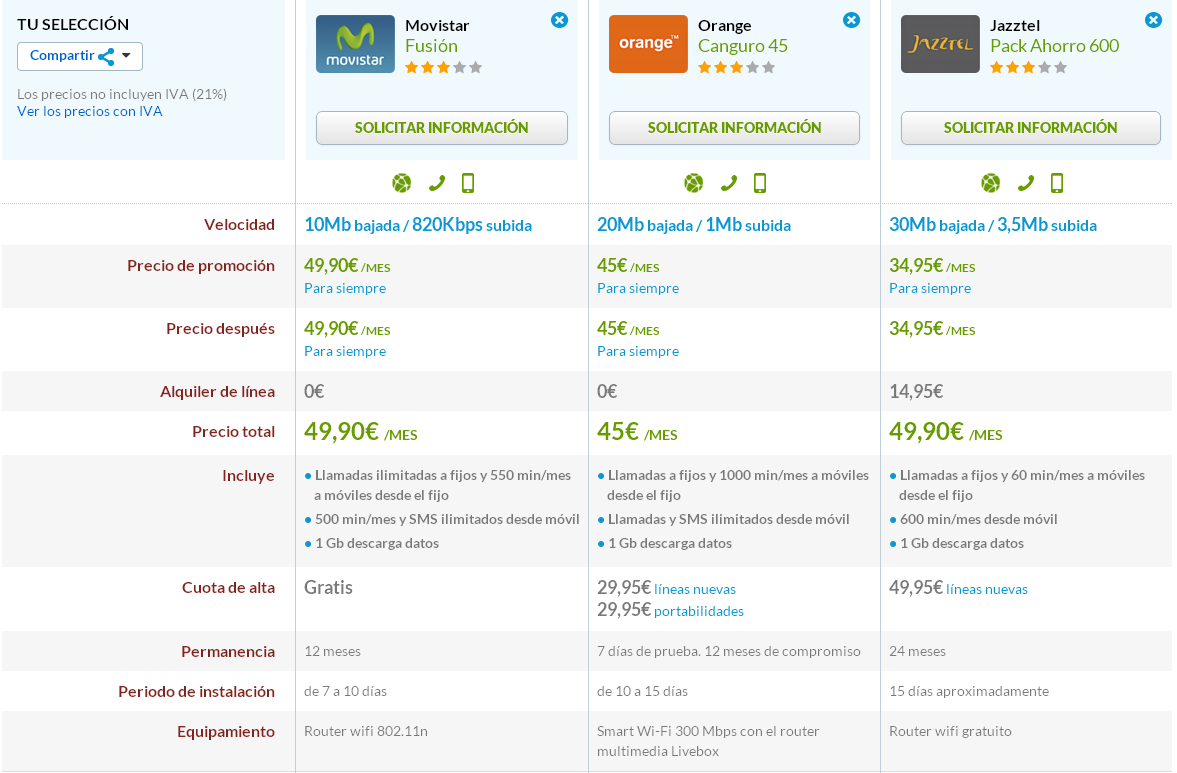The height and width of the screenshot is (773, 1177).
Task: Click the mobile phone icon under Movistar
Action: click(x=468, y=183)
